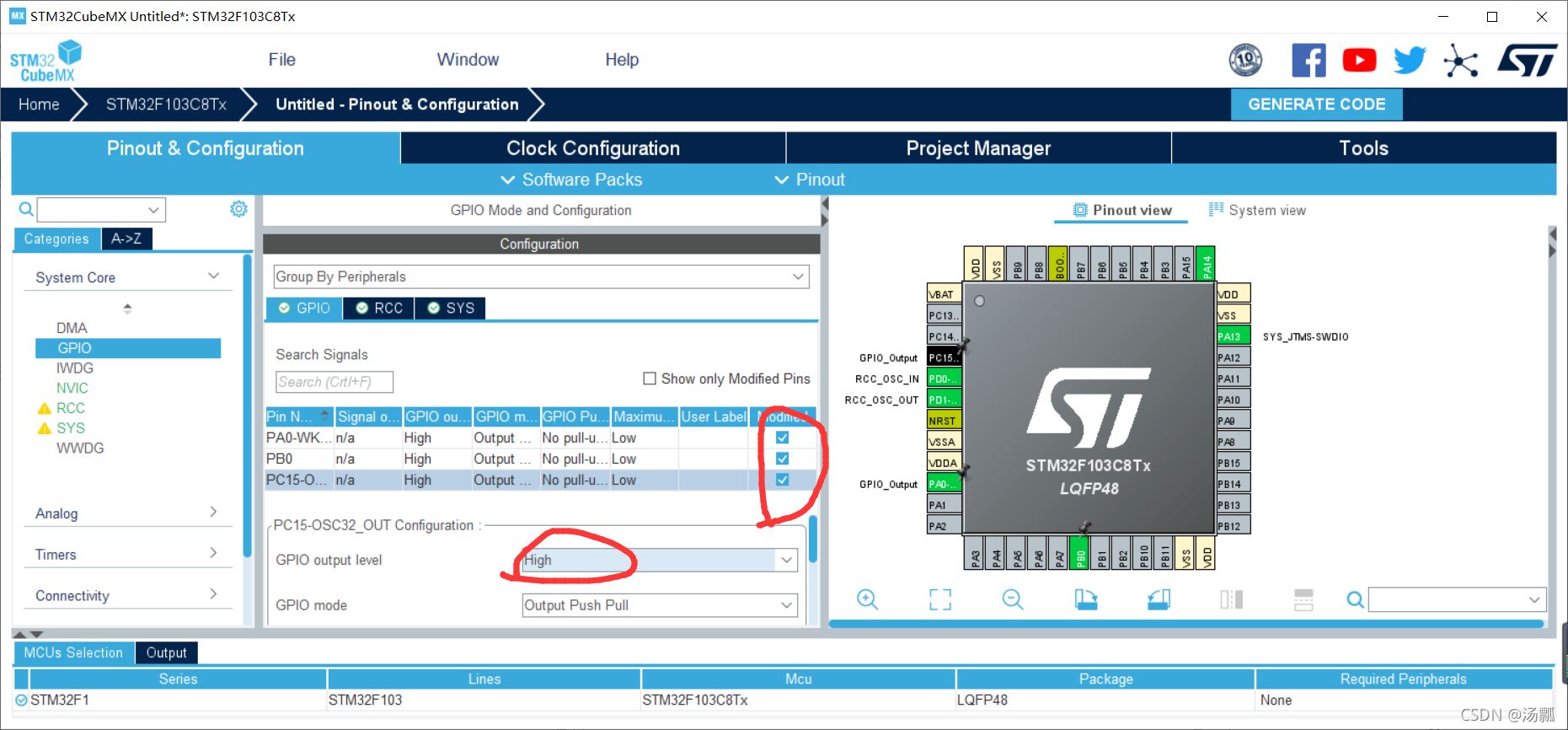
Task: Switch to the System view tab
Action: point(1257,210)
